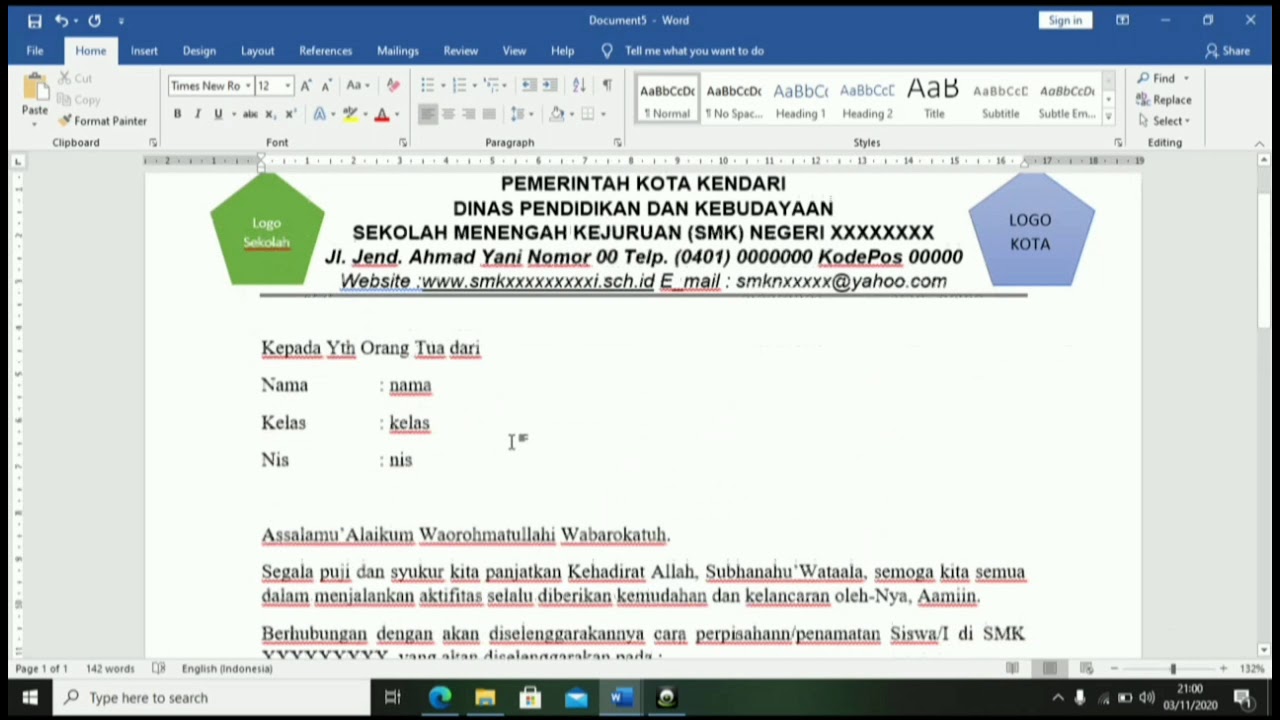Clear all formatting with eraser icon
This screenshot has width=1280, height=720.
pyautogui.click(x=393, y=86)
